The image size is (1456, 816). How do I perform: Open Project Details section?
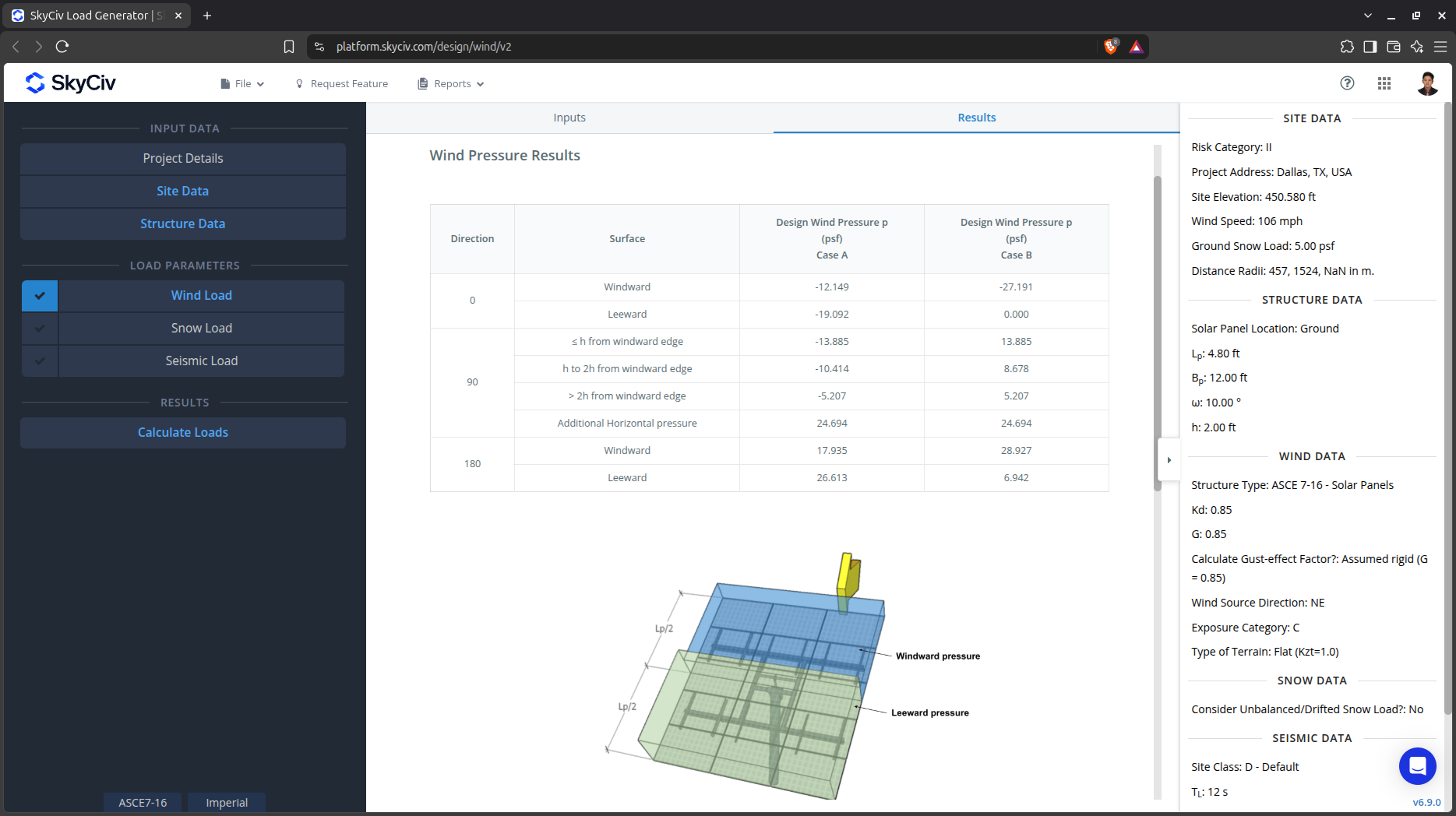coord(183,159)
